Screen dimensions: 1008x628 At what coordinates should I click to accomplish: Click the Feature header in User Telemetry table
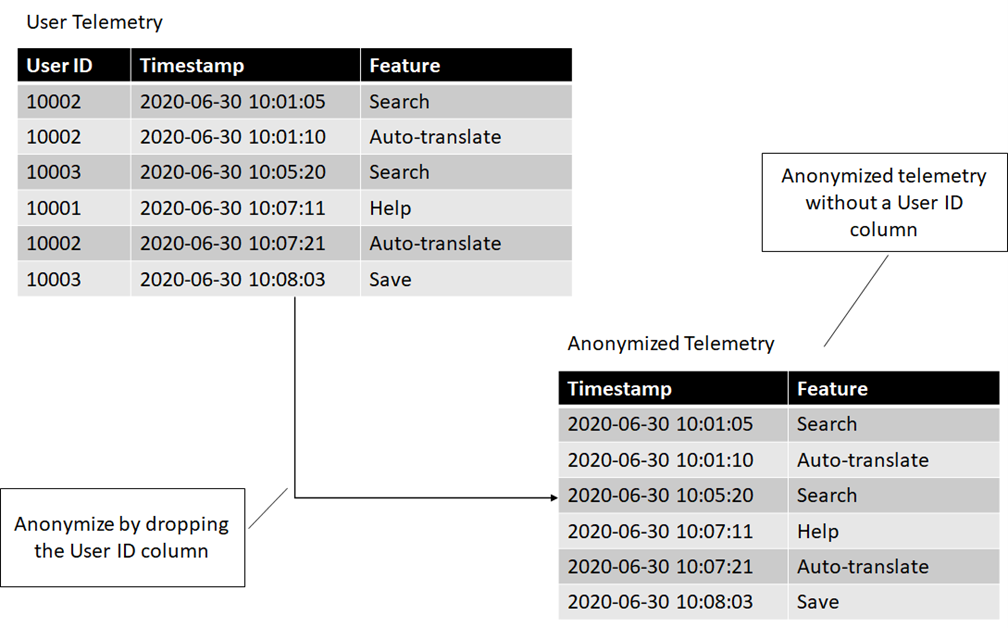click(x=466, y=65)
